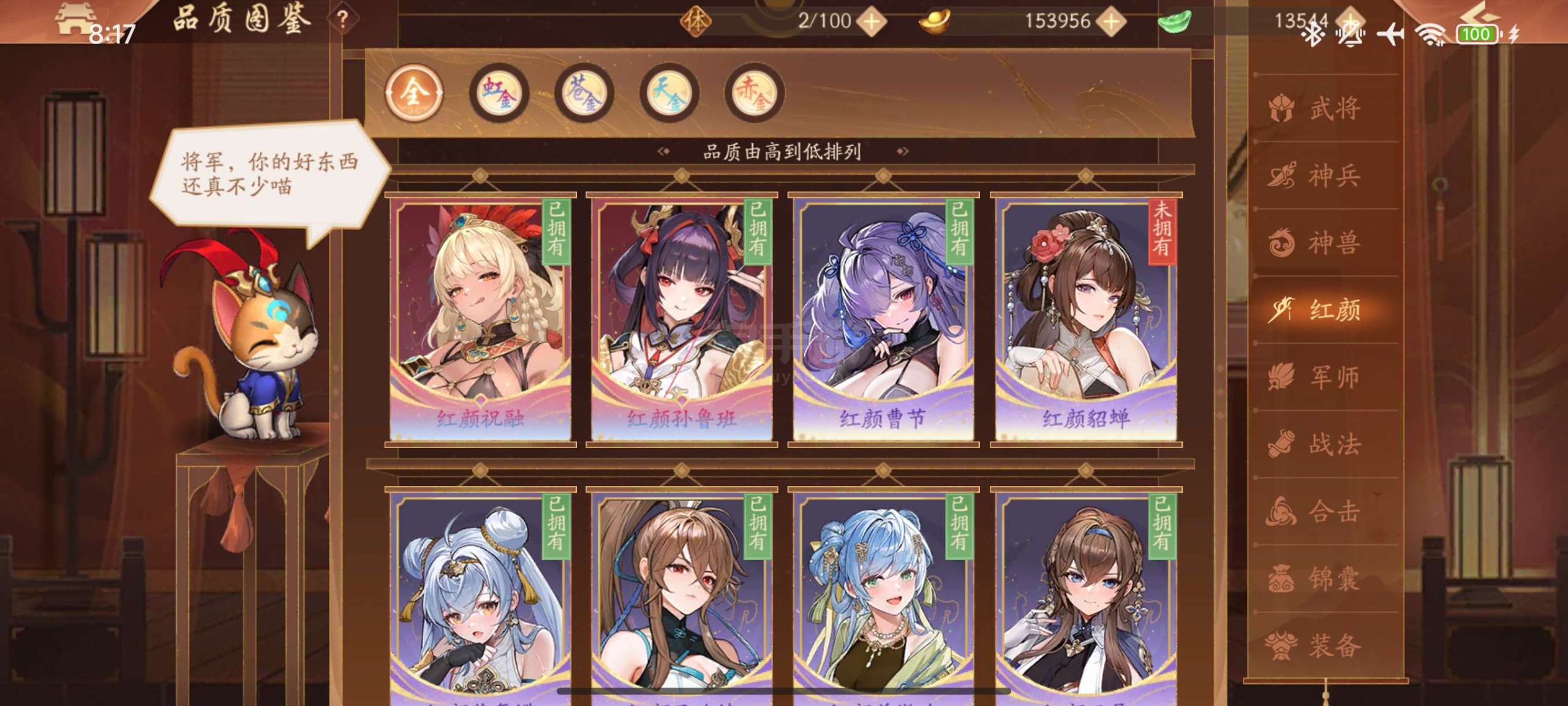Open the question mark help icon
This screenshot has width=1568, height=706.
(x=342, y=20)
